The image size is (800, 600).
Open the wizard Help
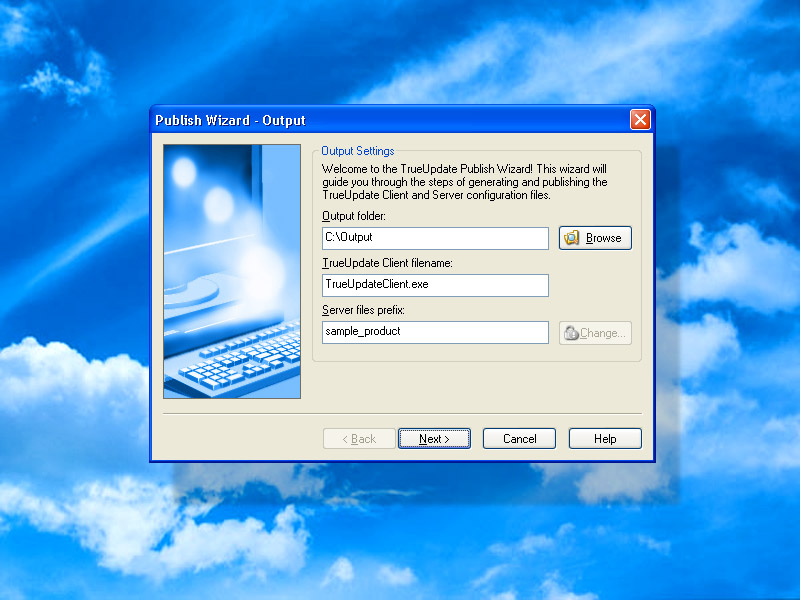605,439
